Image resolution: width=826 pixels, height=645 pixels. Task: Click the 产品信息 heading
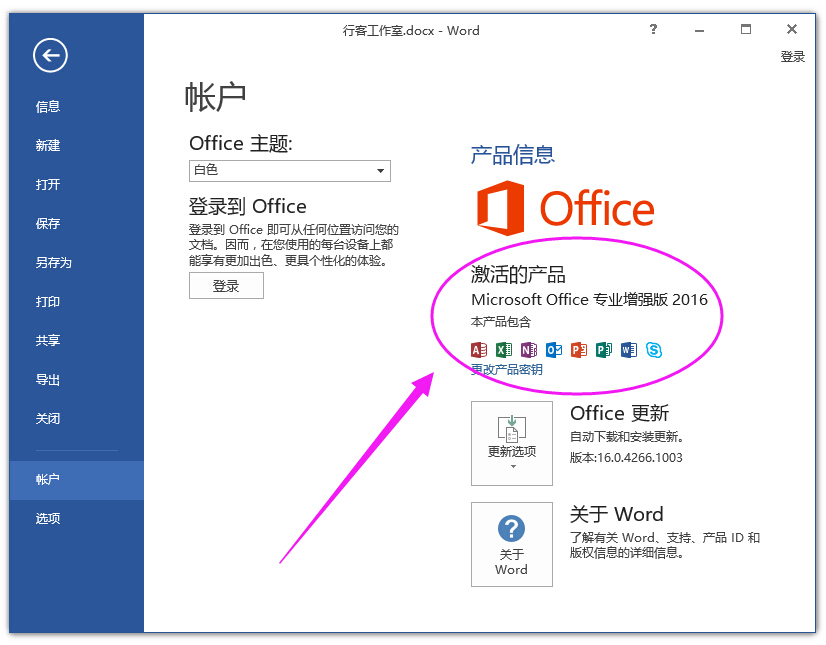click(x=512, y=155)
